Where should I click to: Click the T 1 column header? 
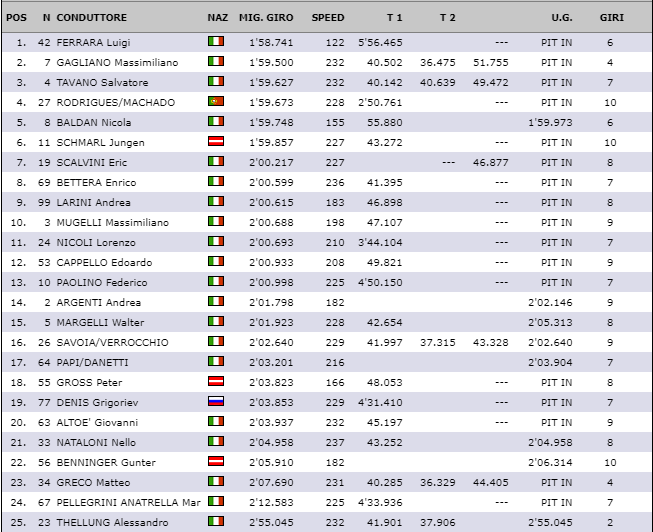(394, 17)
